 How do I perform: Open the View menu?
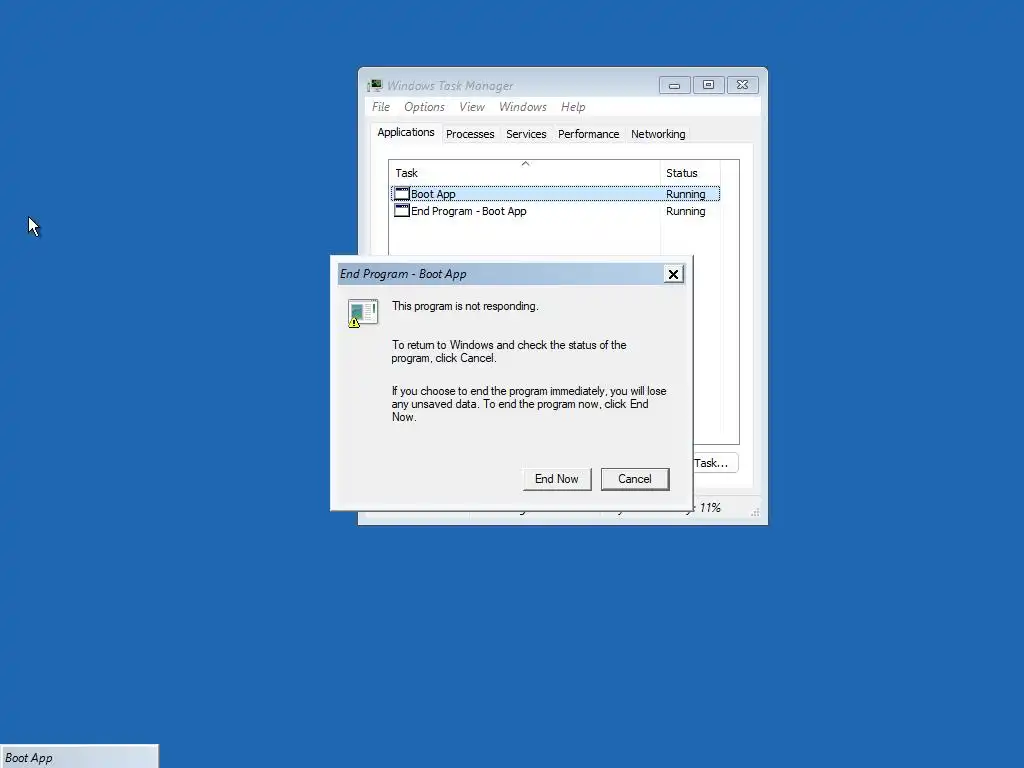click(x=472, y=106)
